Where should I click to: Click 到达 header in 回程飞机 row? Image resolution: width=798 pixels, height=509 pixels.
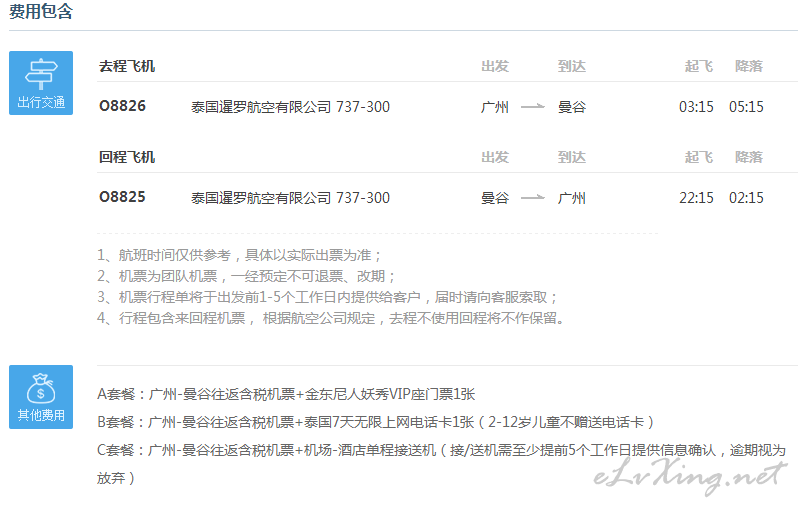point(572,157)
